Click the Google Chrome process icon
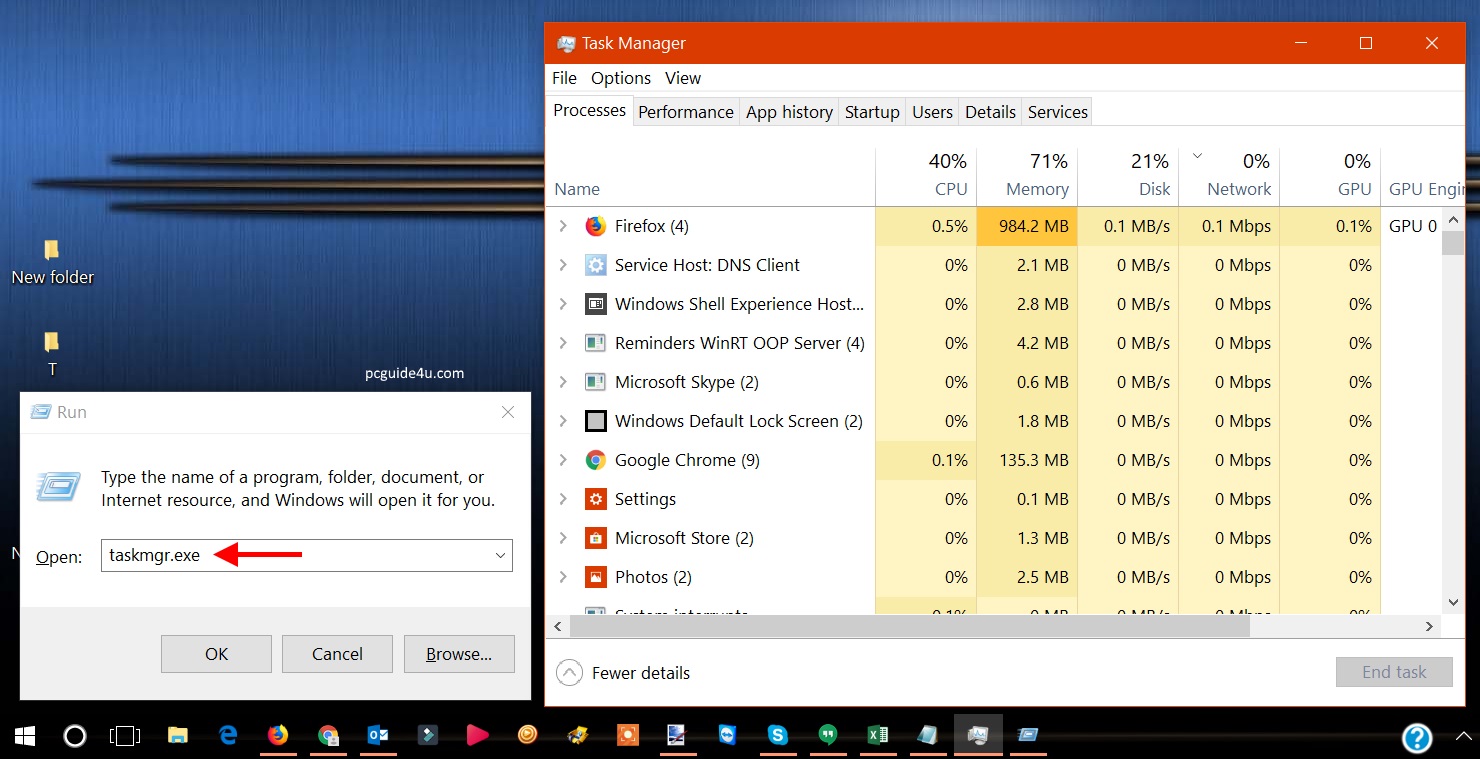Viewport: 1480px width, 759px height. 596,460
